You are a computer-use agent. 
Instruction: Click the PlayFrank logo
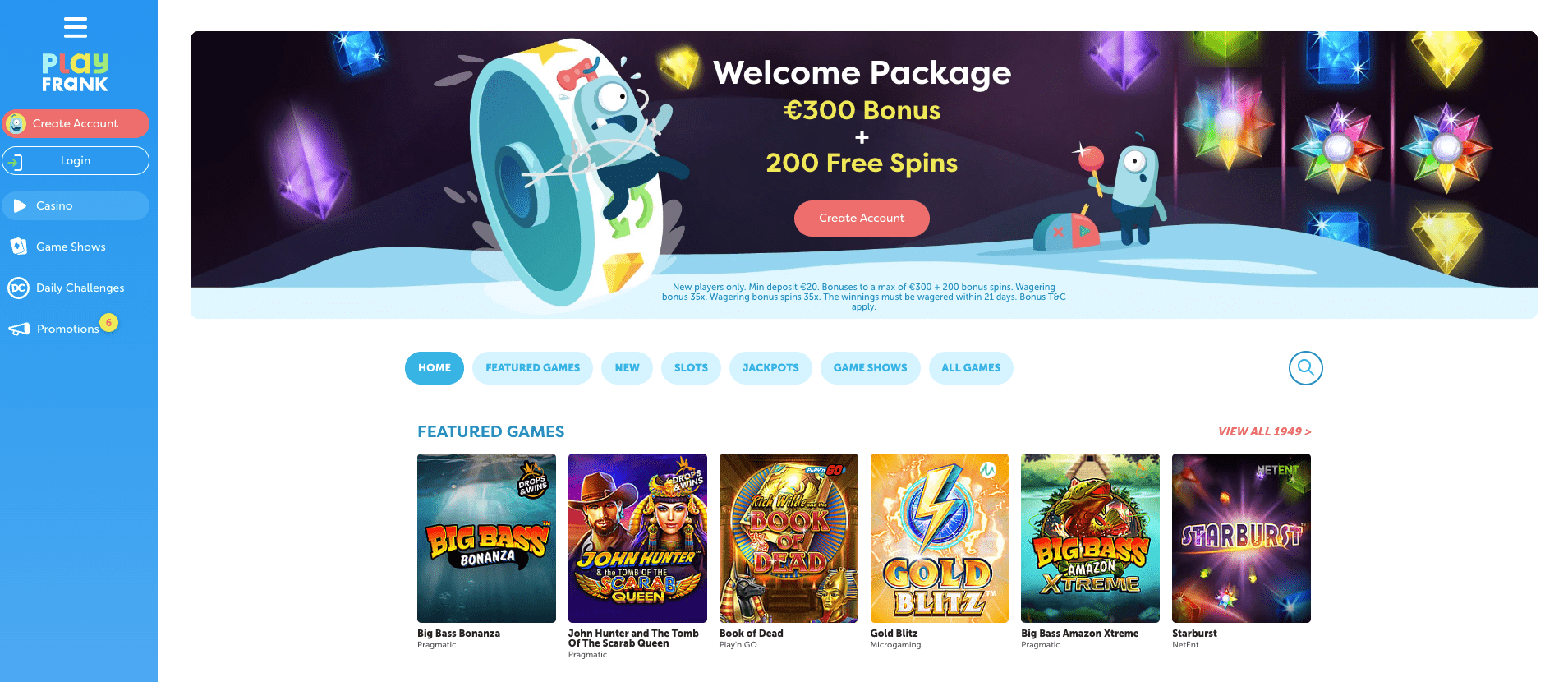[x=76, y=73]
